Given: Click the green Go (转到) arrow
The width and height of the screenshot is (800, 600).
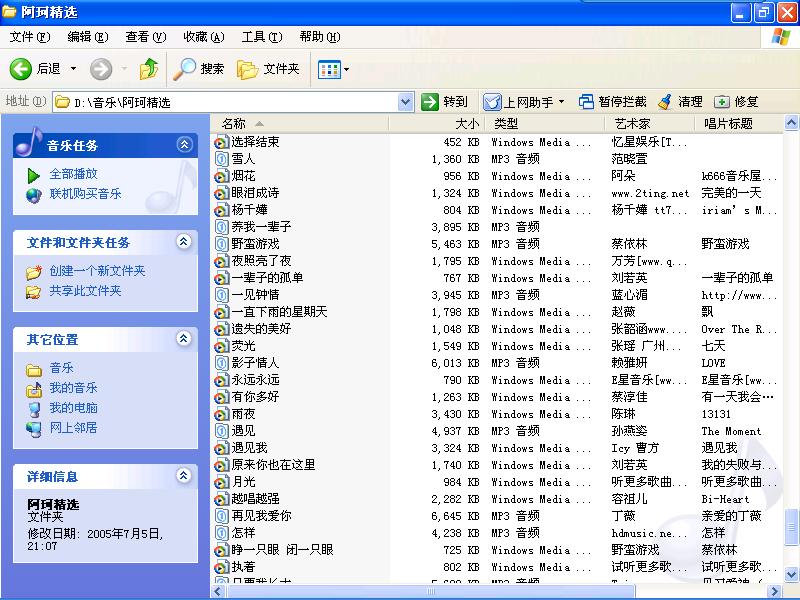Looking at the screenshot, I should 430,102.
